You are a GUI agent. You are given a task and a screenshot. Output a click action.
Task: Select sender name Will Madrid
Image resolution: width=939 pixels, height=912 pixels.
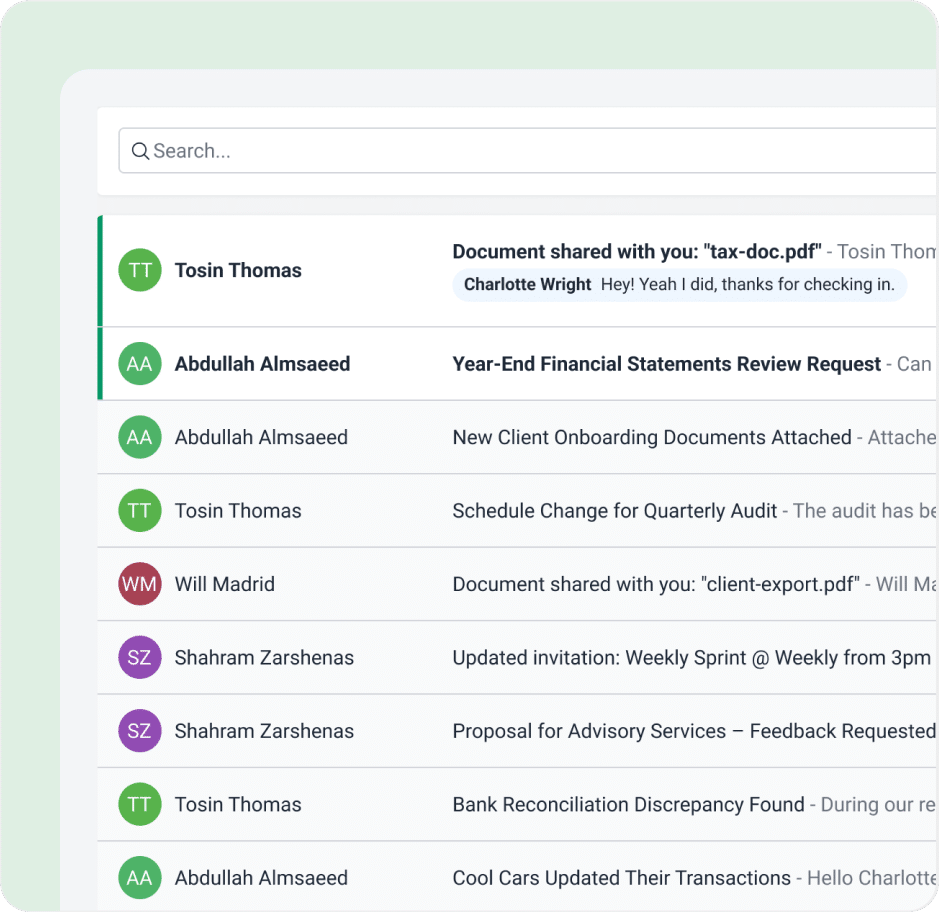225,584
